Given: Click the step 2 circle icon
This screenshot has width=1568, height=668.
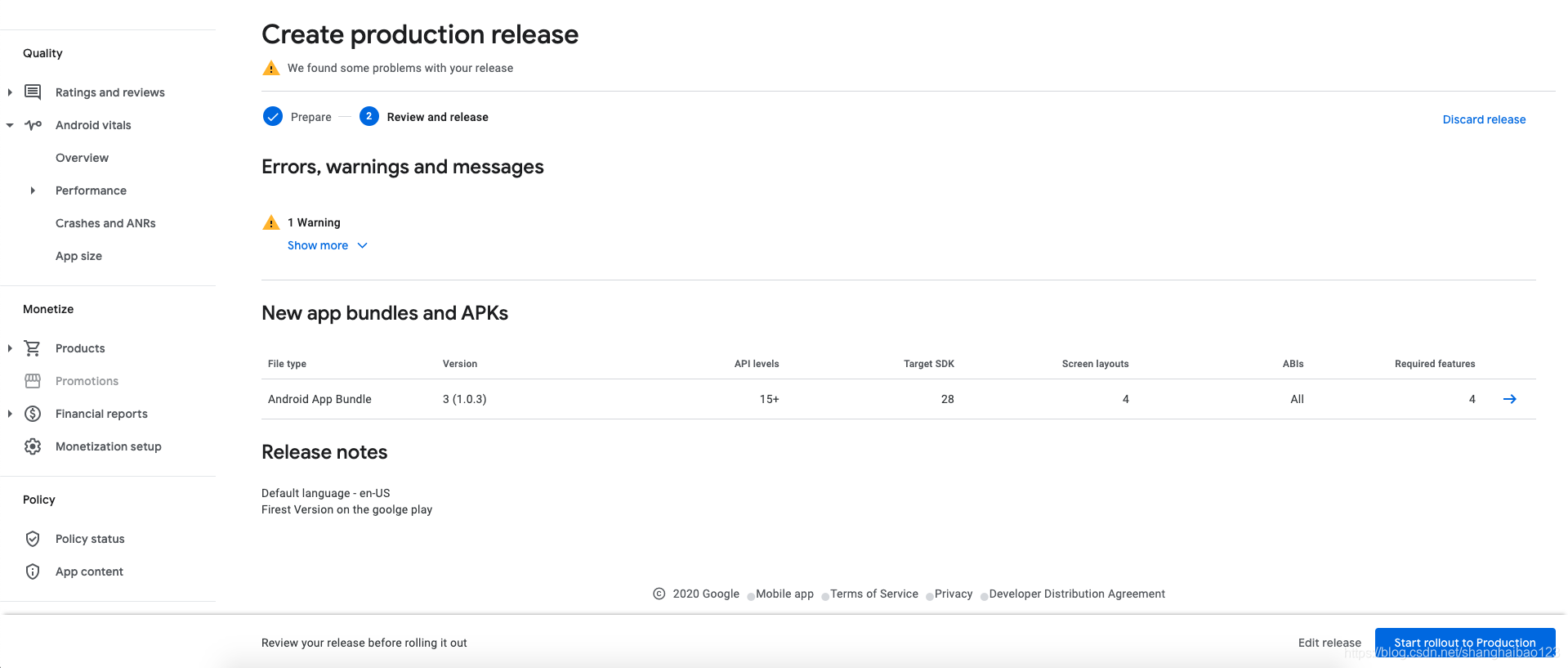Looking at the screenshot, I should (369, 116).
